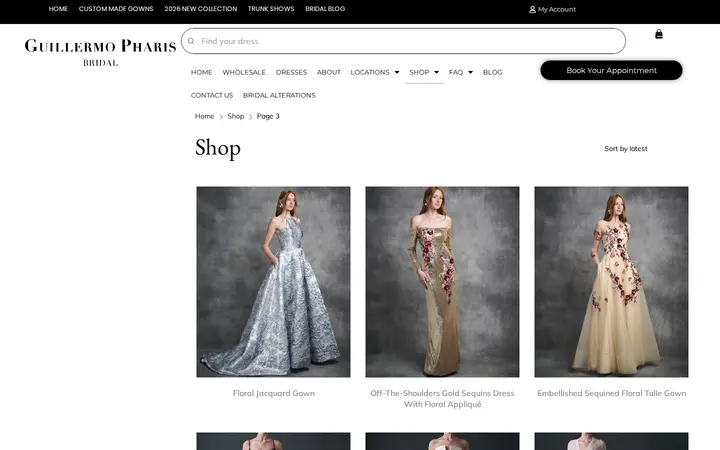This screenshot has height=450, width=720.
Task: Click the search magnifier icon
Action: (191, 41)
